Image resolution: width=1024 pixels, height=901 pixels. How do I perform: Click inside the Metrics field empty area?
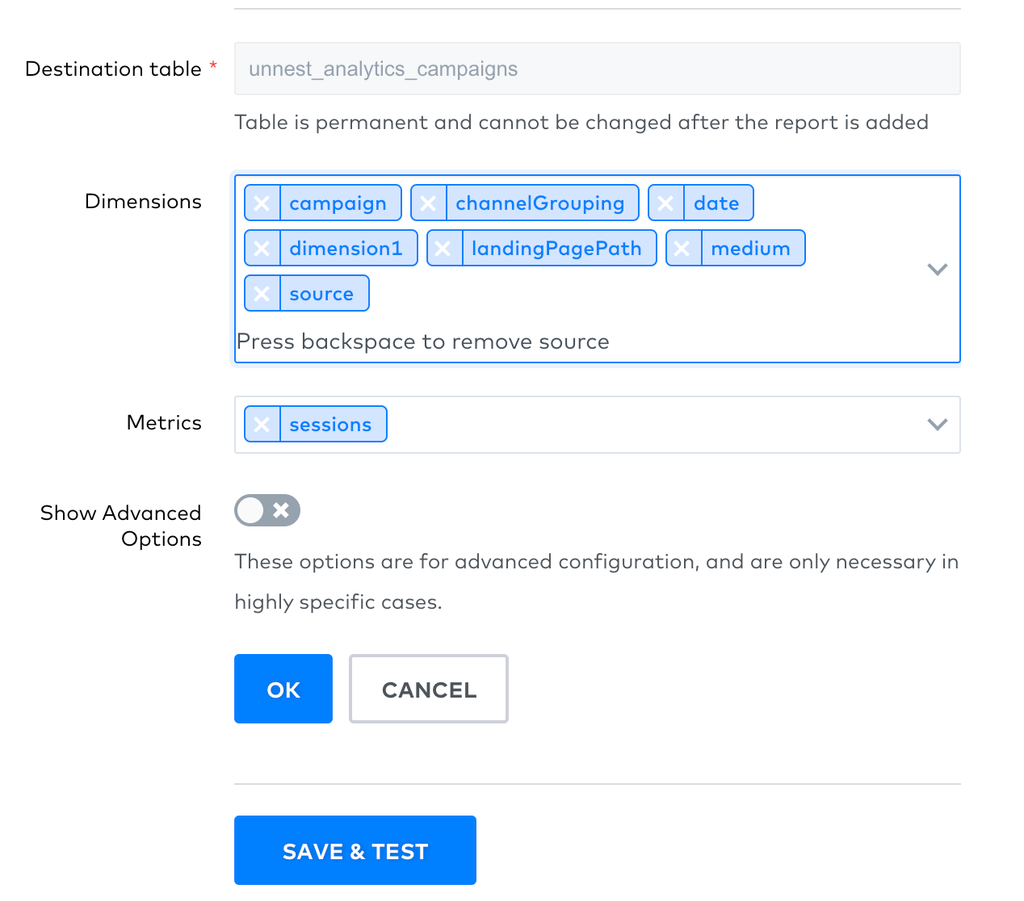click(x=650, y=425)
